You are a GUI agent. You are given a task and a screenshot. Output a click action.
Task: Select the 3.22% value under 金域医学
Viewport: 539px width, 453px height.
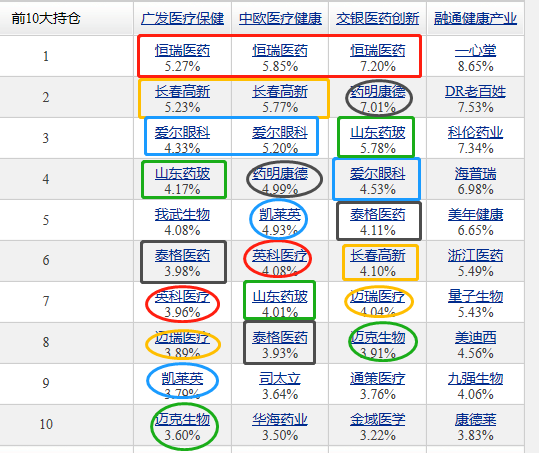click(x=378, y=435)
